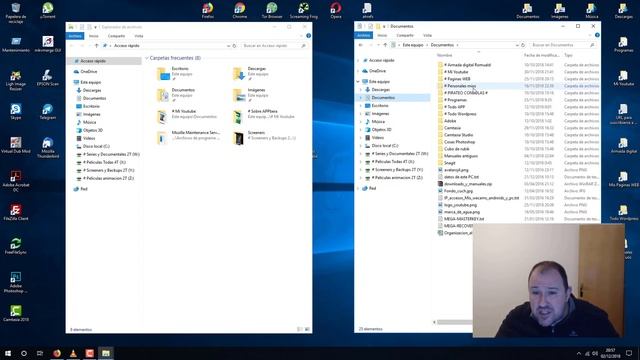This screenshot has width=640, height=360.
Task: Click the horizontal scrollbar in the Documentos window
Action: (x=454, y=322)
